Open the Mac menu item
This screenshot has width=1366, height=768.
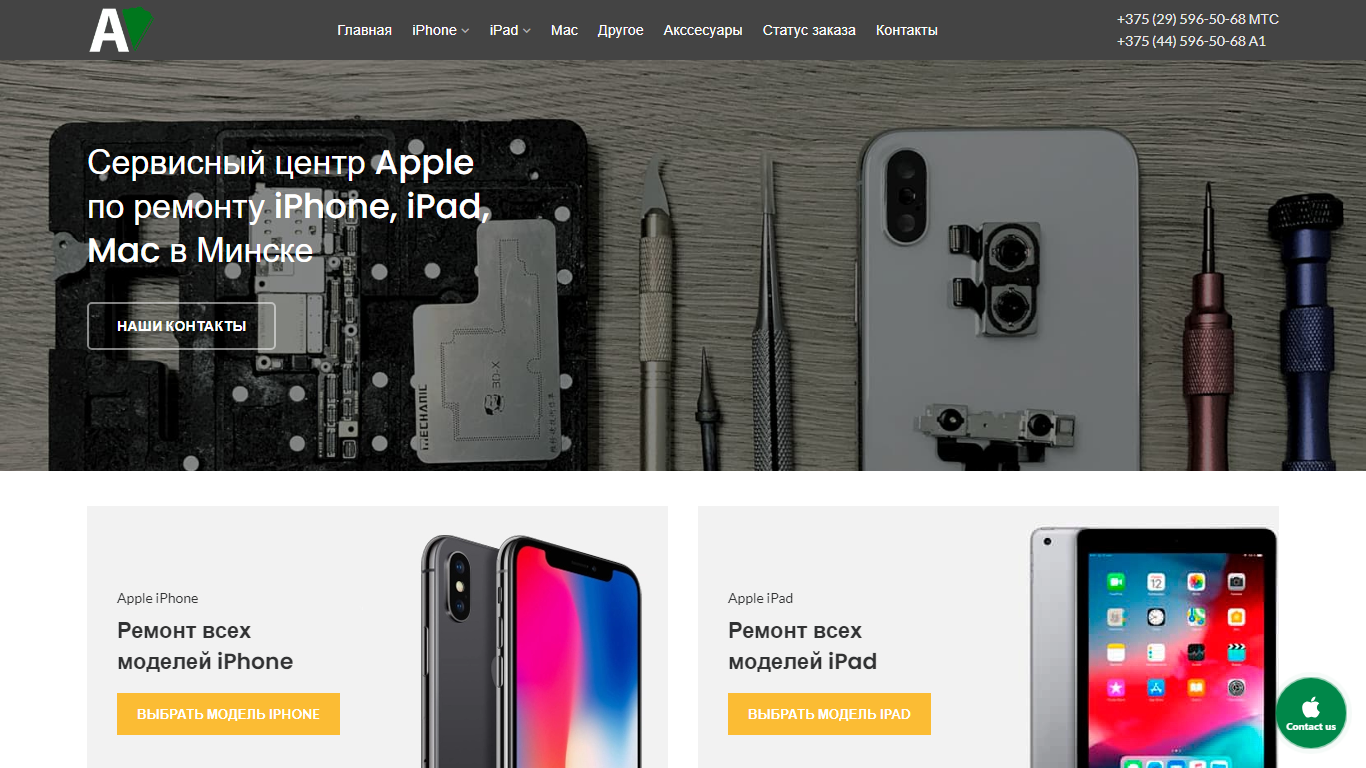(564, 30)
